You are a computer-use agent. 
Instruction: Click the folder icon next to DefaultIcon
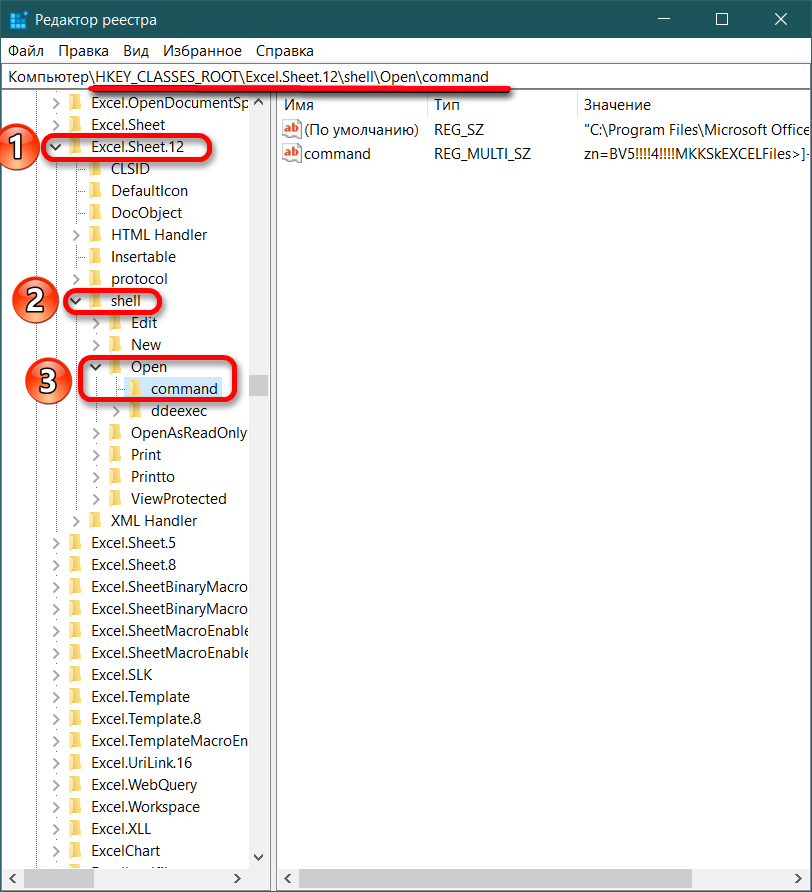tap(96, 190)
